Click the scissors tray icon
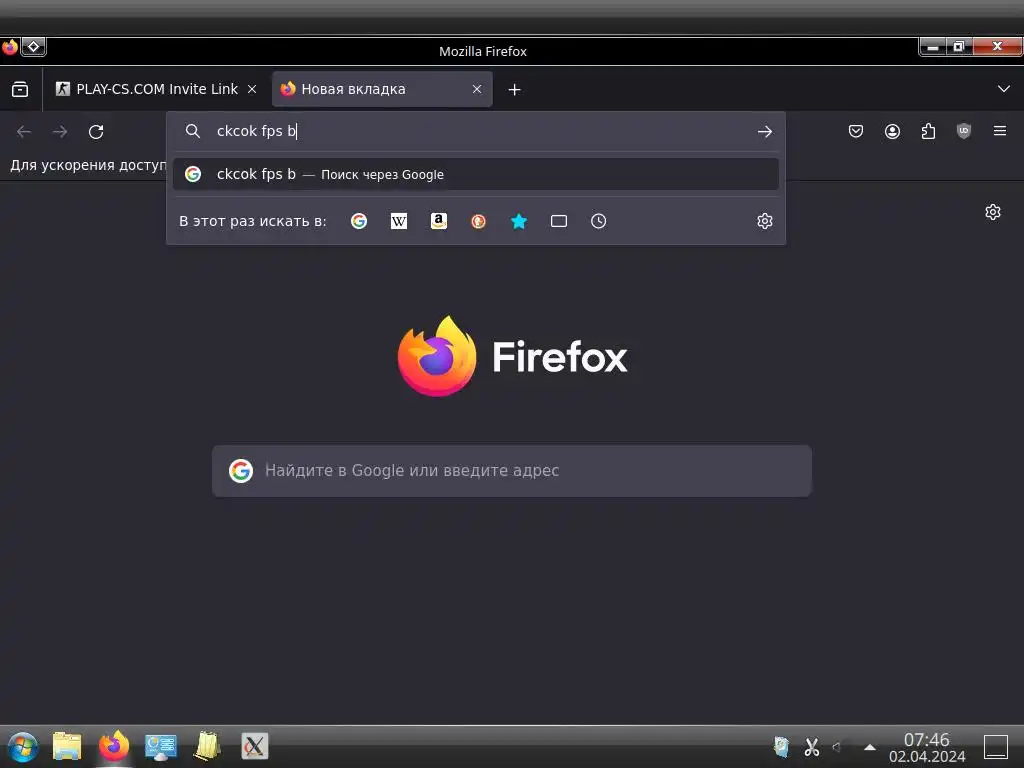 pos(812,746)
